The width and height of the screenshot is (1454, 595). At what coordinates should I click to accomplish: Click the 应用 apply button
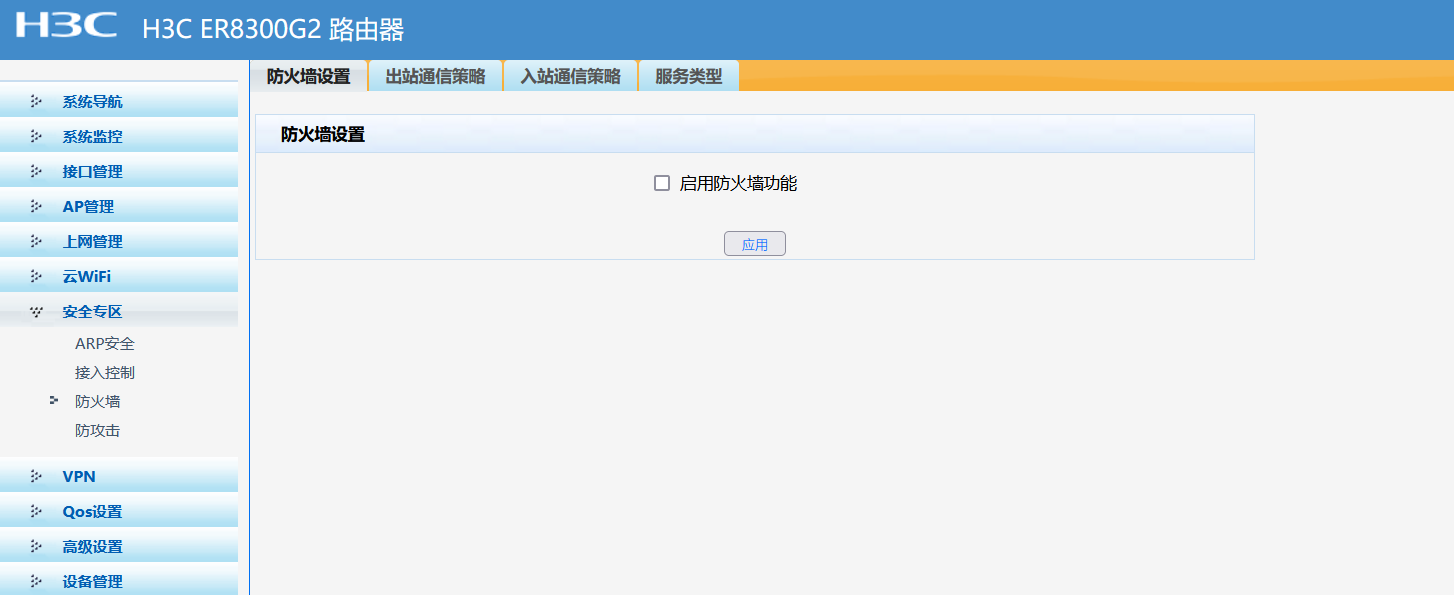click(x=755, y=244)
